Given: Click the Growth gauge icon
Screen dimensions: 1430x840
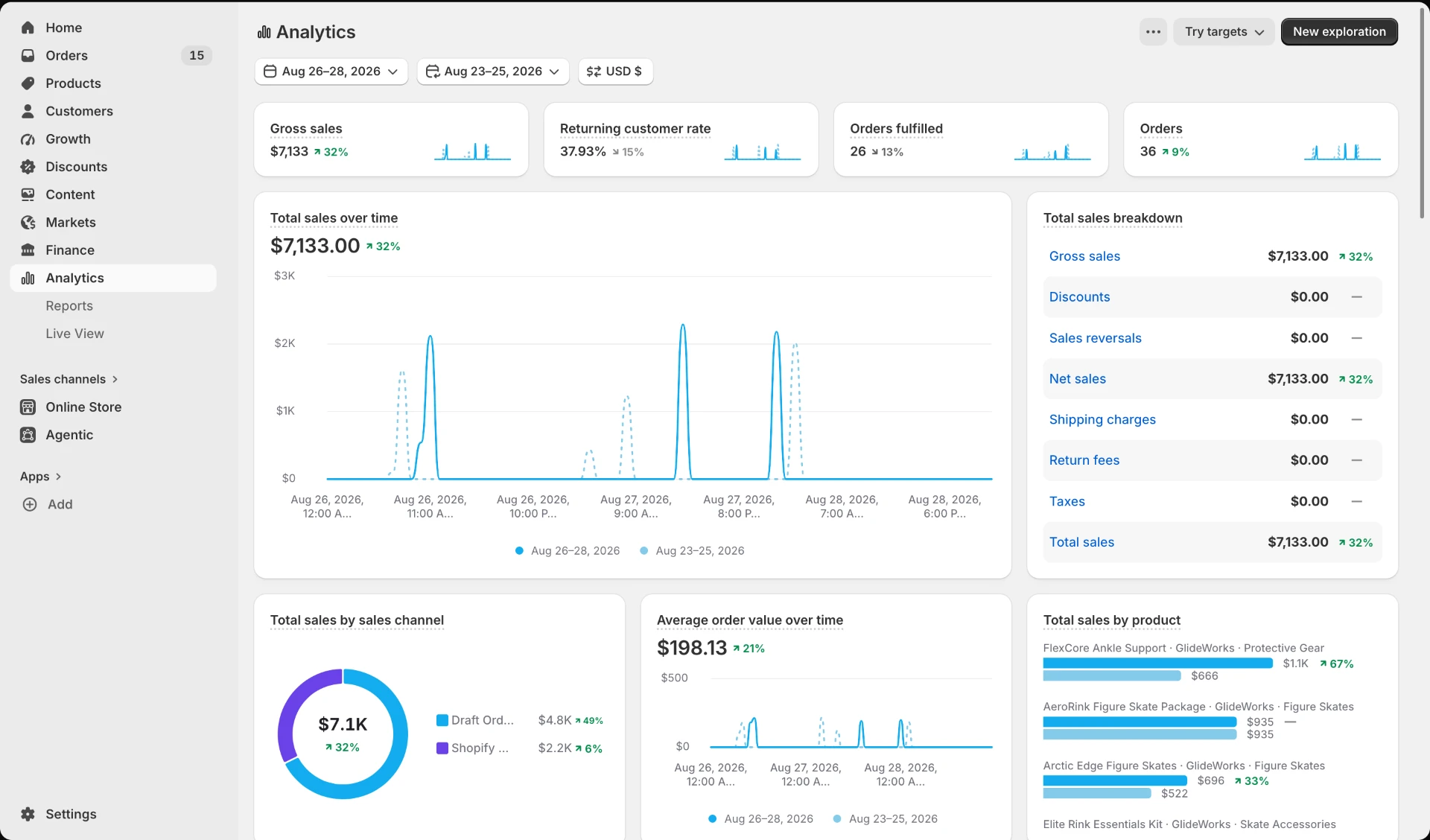Looking at the screenshot, I should click(28, 139).
